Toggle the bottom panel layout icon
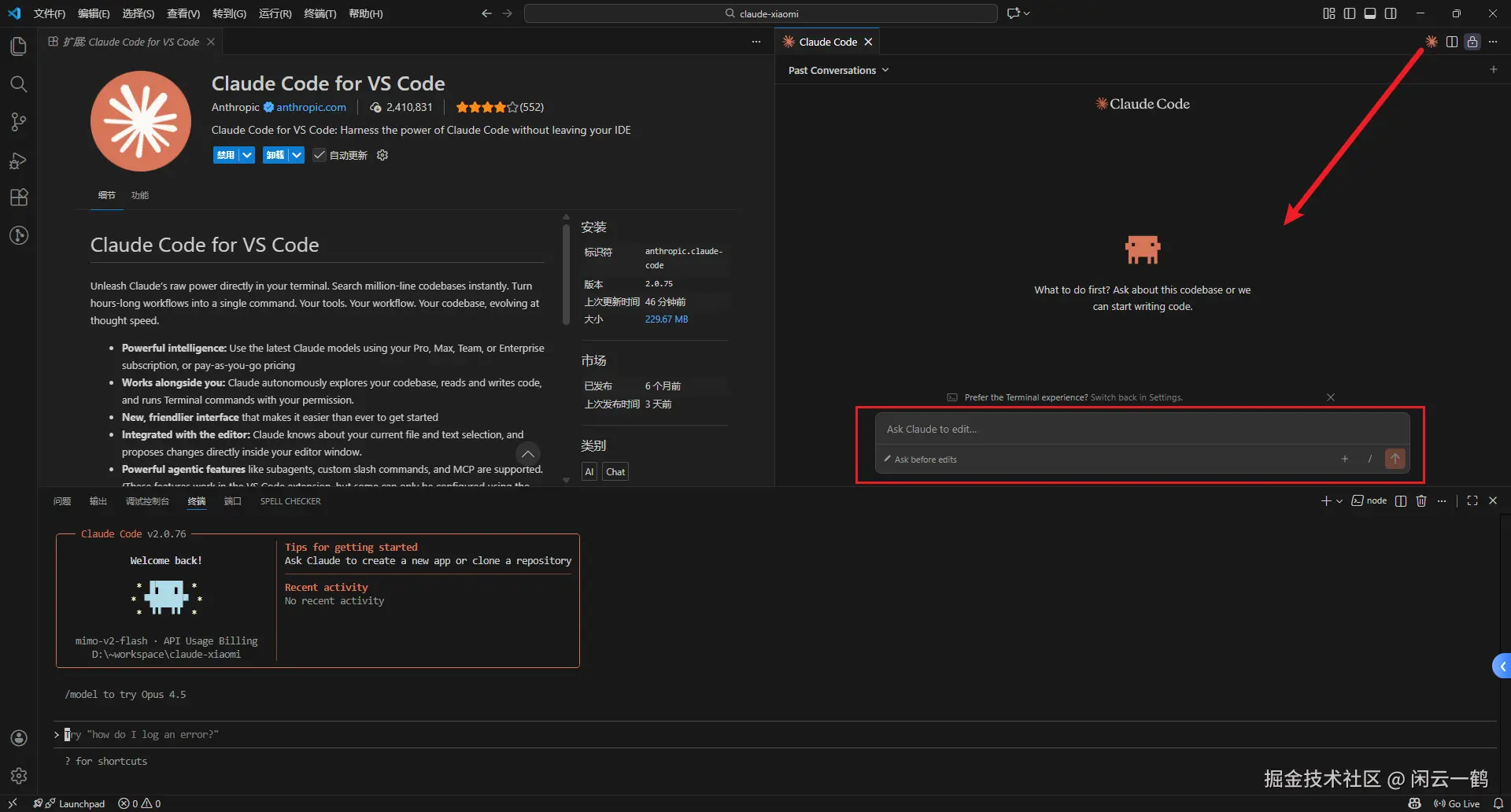The width and height of the screenshot is (1511, 812). click(1370, 13)
